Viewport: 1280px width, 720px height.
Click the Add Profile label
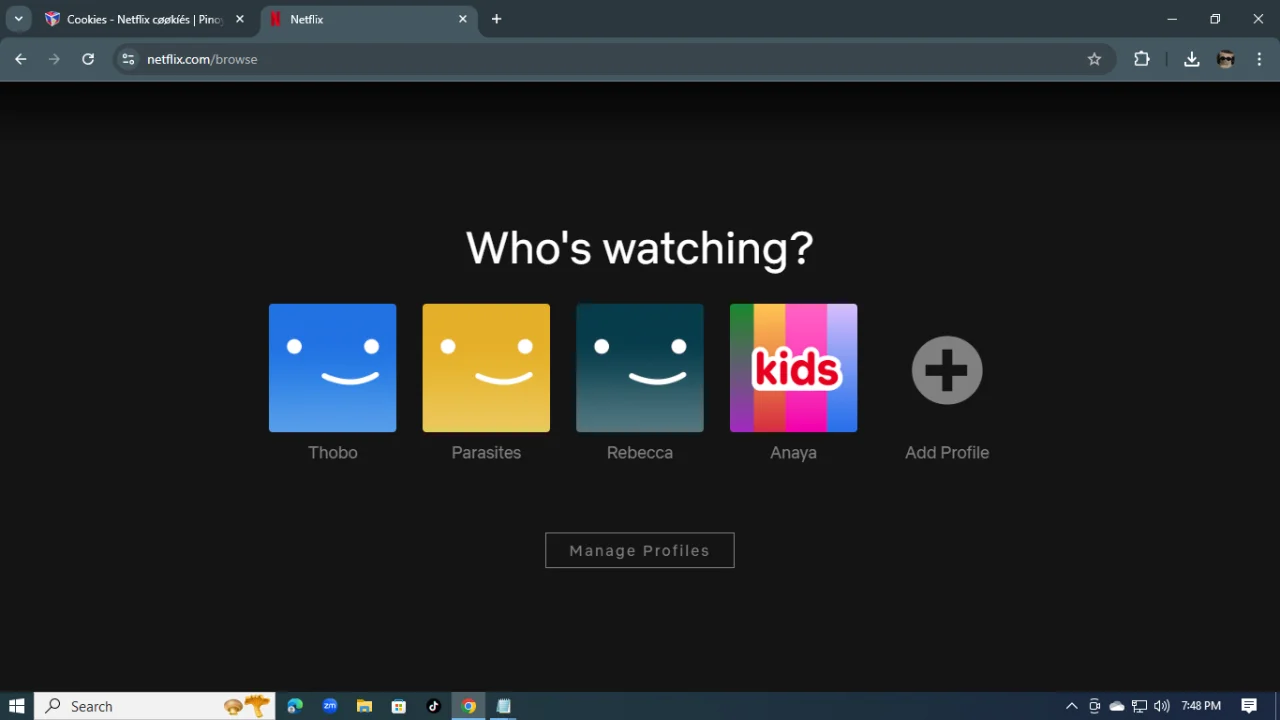point(947,453)
